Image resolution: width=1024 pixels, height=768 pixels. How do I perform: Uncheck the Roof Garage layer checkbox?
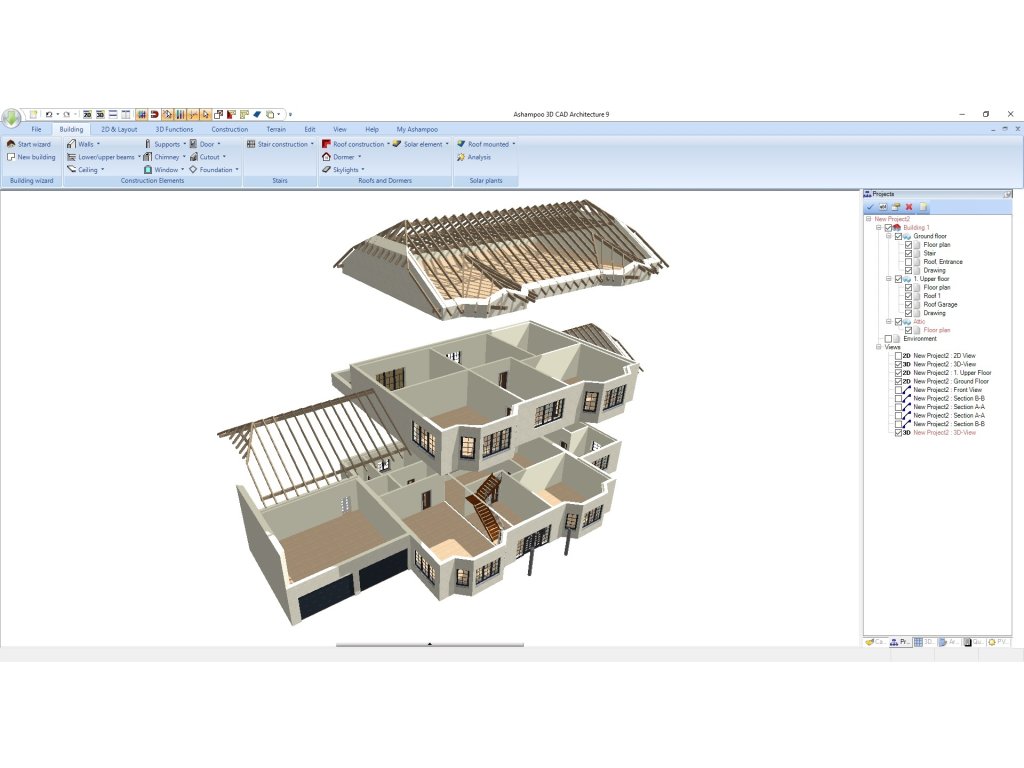tap(908, 305)
